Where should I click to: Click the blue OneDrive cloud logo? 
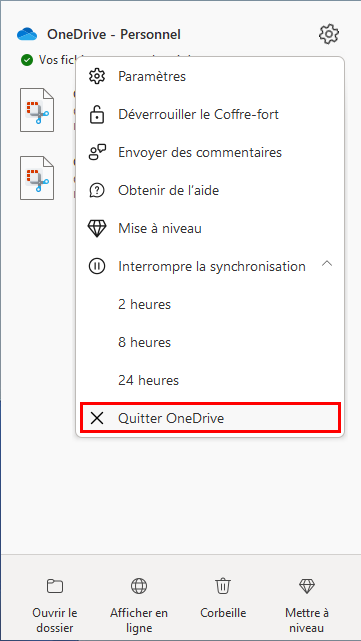point(27,35)
